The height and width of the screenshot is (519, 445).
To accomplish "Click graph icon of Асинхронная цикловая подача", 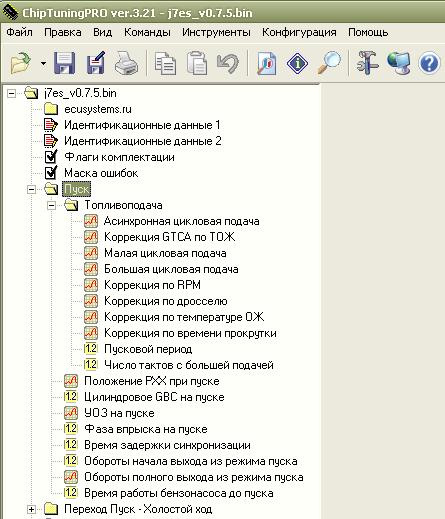I will click(x=91, y=221).
